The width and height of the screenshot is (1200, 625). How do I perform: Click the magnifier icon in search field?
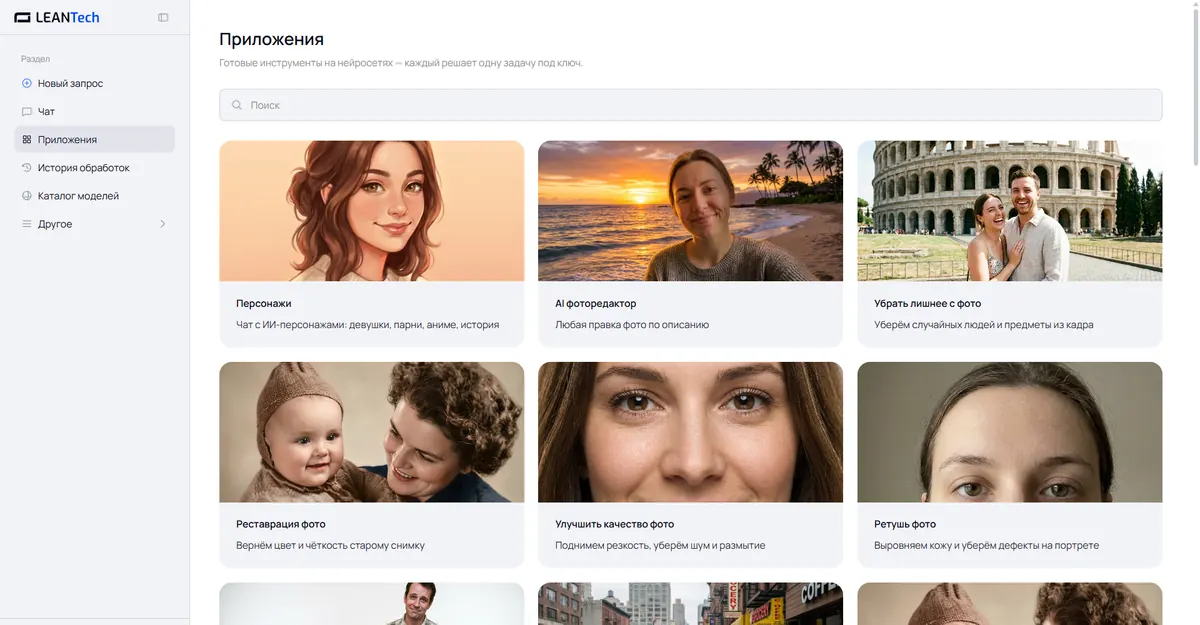coord(237,105)
